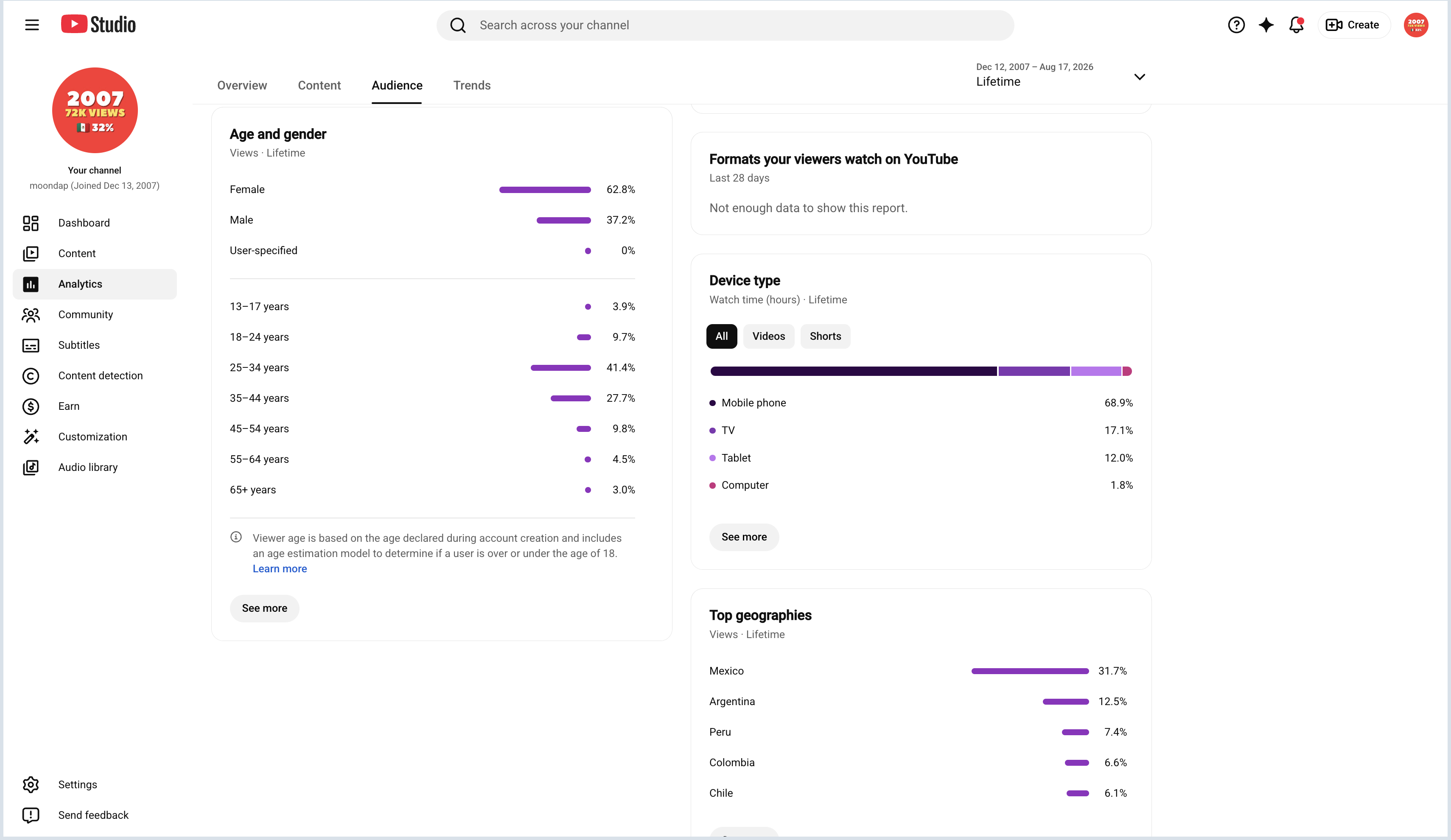Click the Subtitles sidebar icon
Screen dimensions: 1451x840
31,345
